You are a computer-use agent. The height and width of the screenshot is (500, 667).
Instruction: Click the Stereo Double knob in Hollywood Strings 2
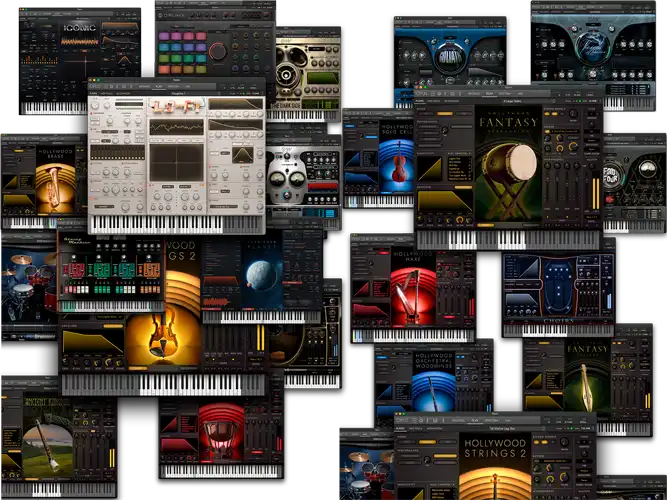tap(564, 442)
